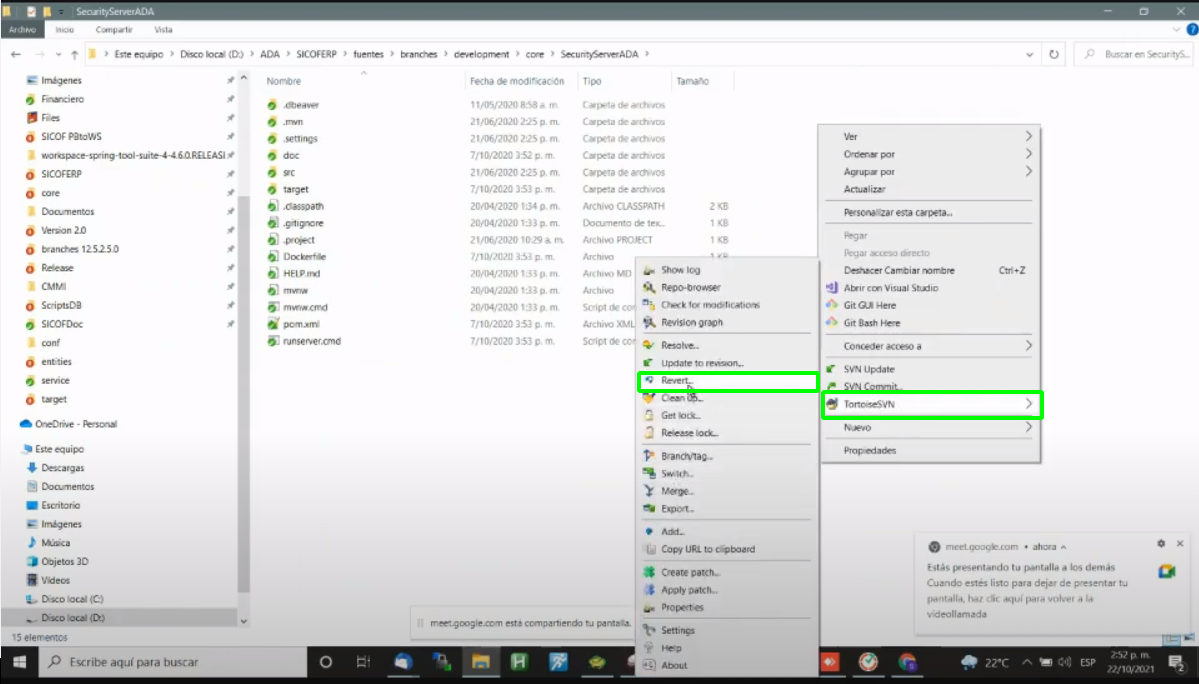Expand the TortoiseSVN submenu arrow
Screen dimensions: 1199x684
[1029, 404]
